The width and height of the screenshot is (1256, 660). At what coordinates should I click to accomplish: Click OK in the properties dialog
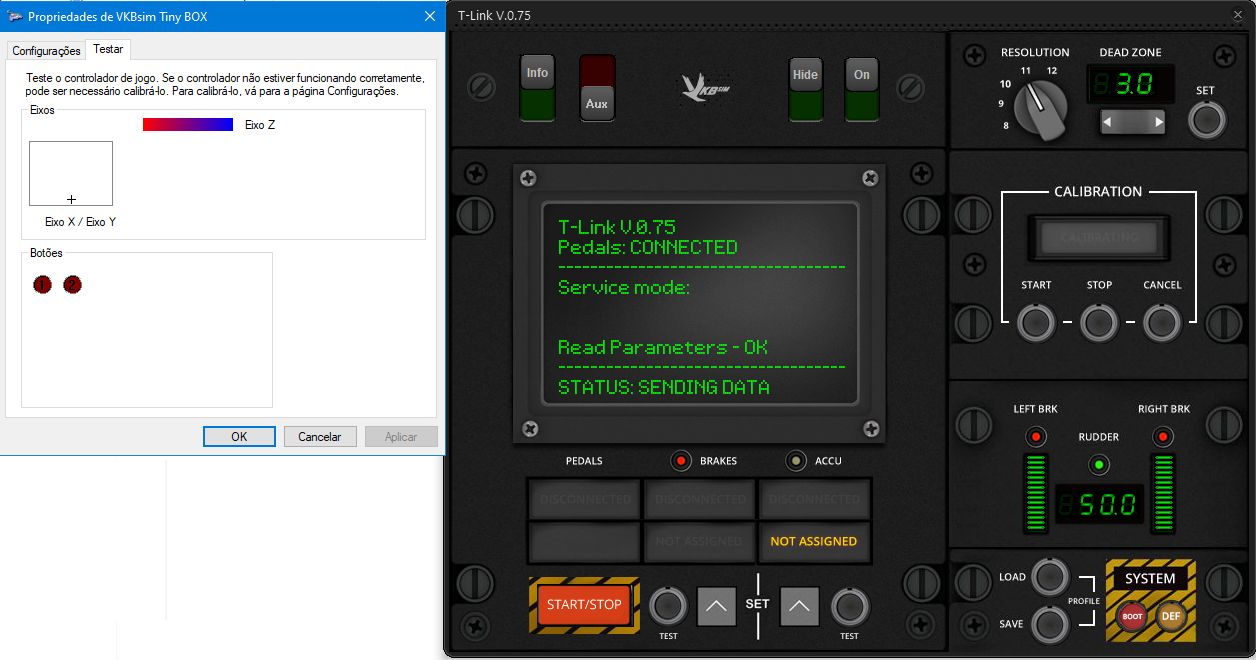(x=239, y=437)
